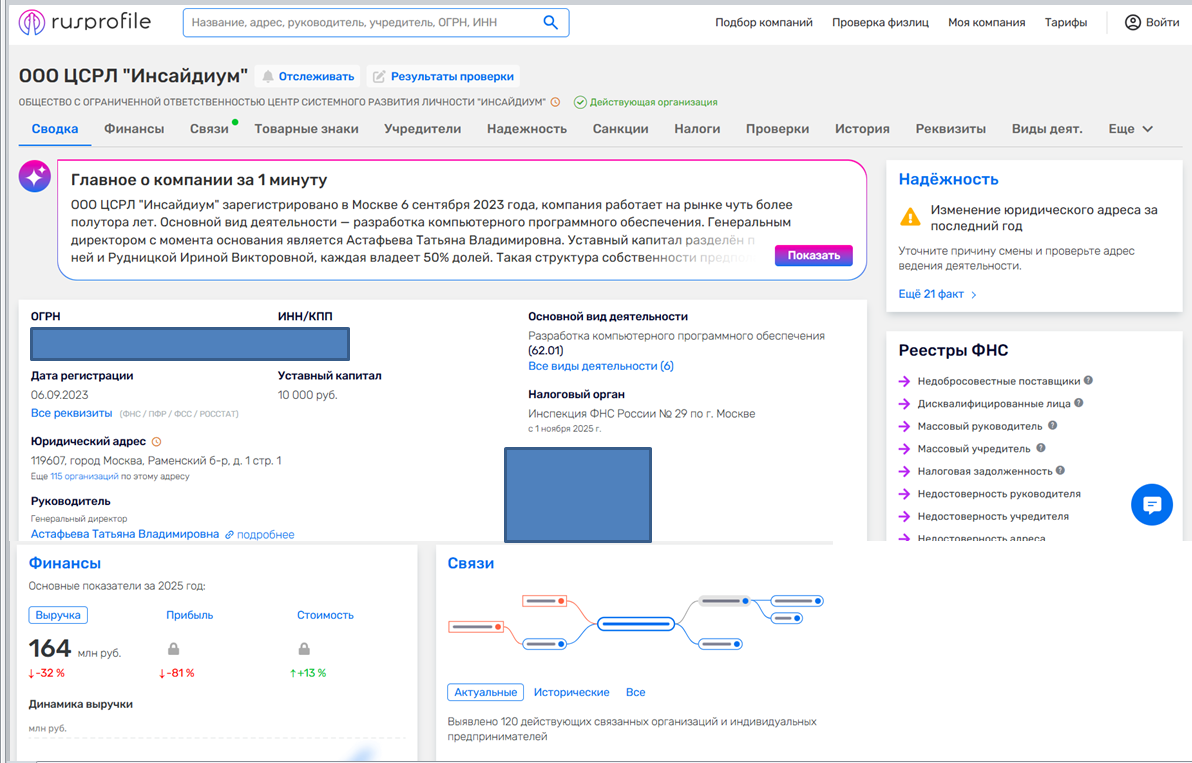1192x763 pixels.
Task: Click the green checkmark status icon
Action: tap(580, 102)
